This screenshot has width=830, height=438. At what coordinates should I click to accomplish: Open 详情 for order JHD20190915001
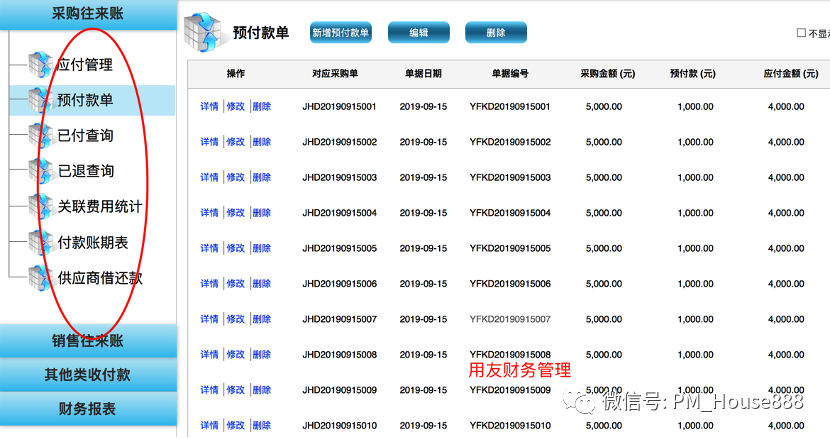[209, 106]
